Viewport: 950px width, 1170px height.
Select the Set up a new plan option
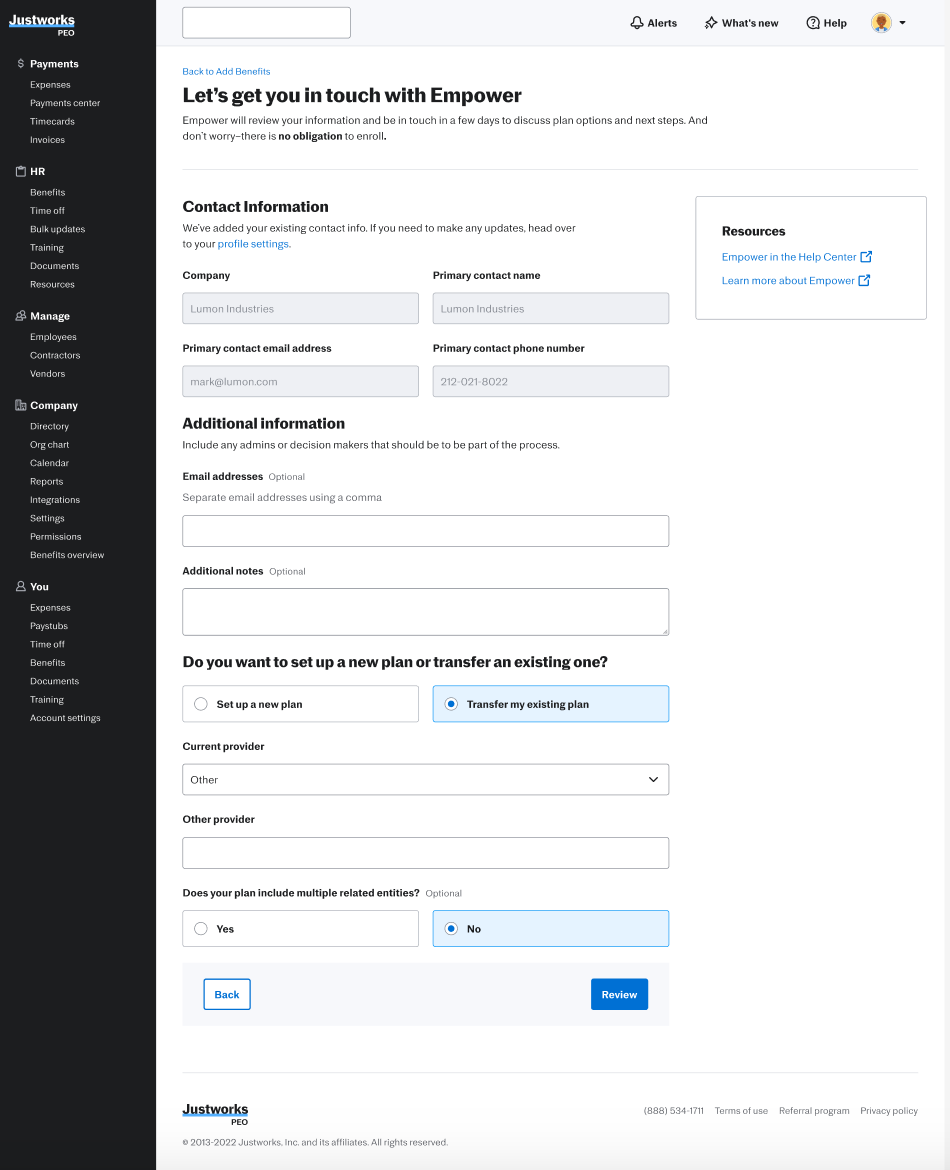coord(300,704)
